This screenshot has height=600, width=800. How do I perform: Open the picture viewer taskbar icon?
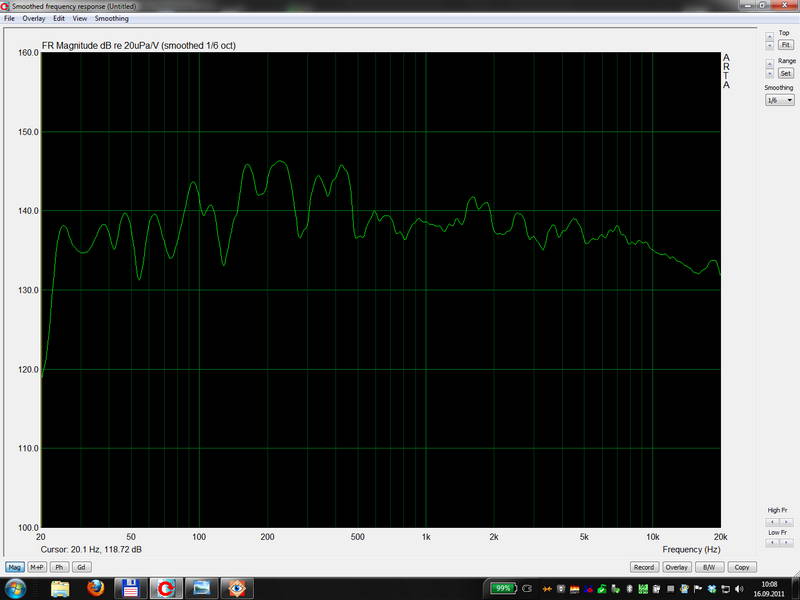[x=202, y=588]
